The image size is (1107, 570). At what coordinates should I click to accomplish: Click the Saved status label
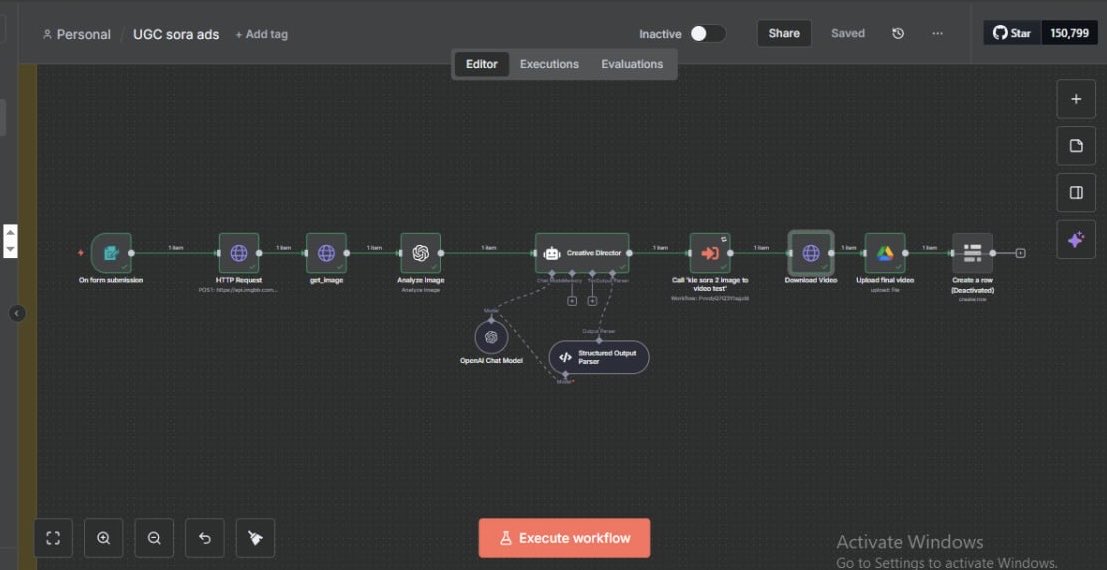pyautogui.click(x=848, y=33)
